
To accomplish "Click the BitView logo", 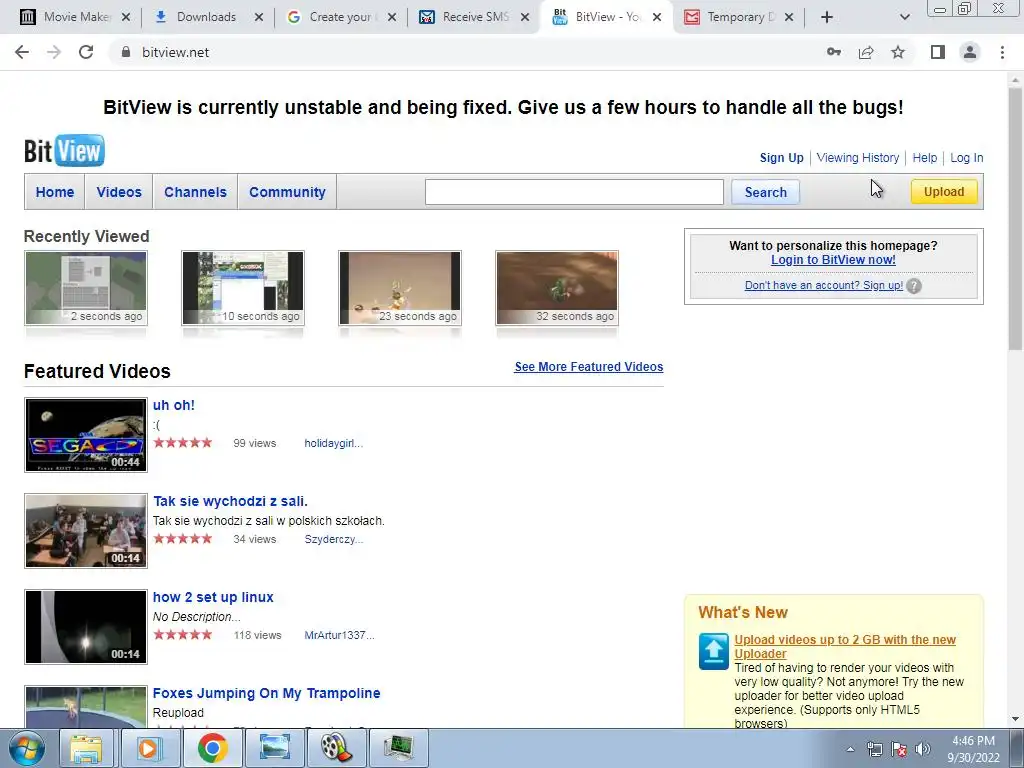I will click(64, 150).
